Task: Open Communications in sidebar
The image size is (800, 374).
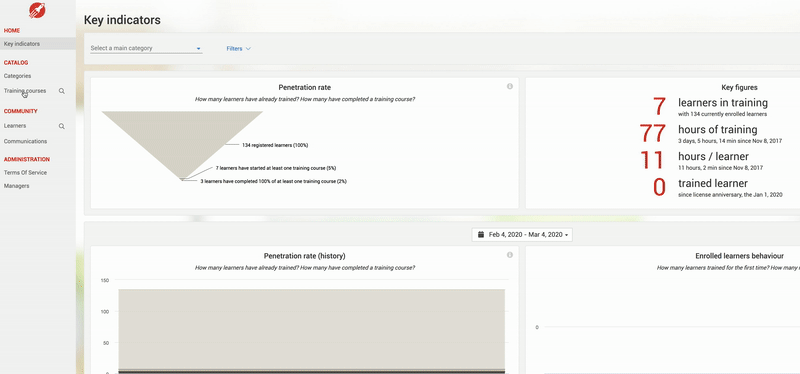Action: [x=26, y=141]
